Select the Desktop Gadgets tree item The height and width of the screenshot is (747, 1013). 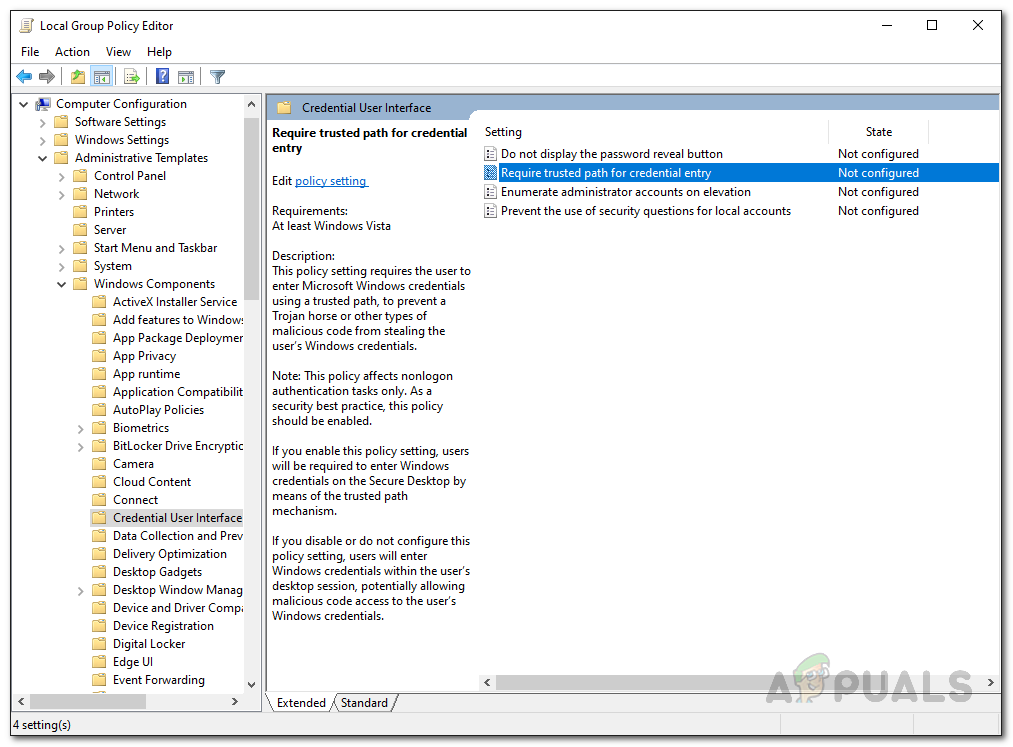(x=157, y=572)
